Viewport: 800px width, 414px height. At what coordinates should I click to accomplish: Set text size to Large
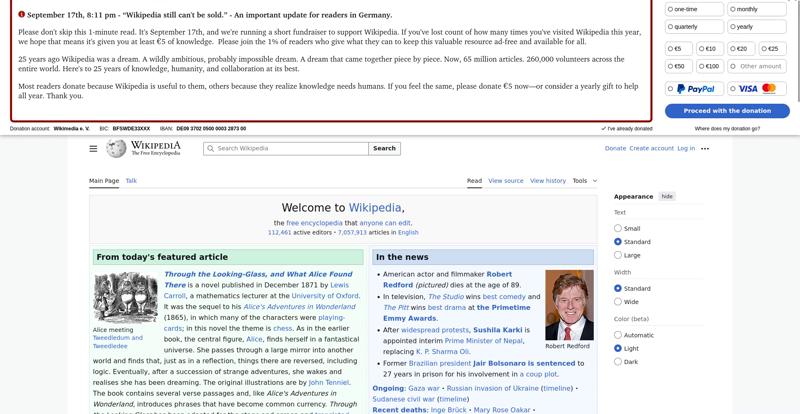[618, 255]
